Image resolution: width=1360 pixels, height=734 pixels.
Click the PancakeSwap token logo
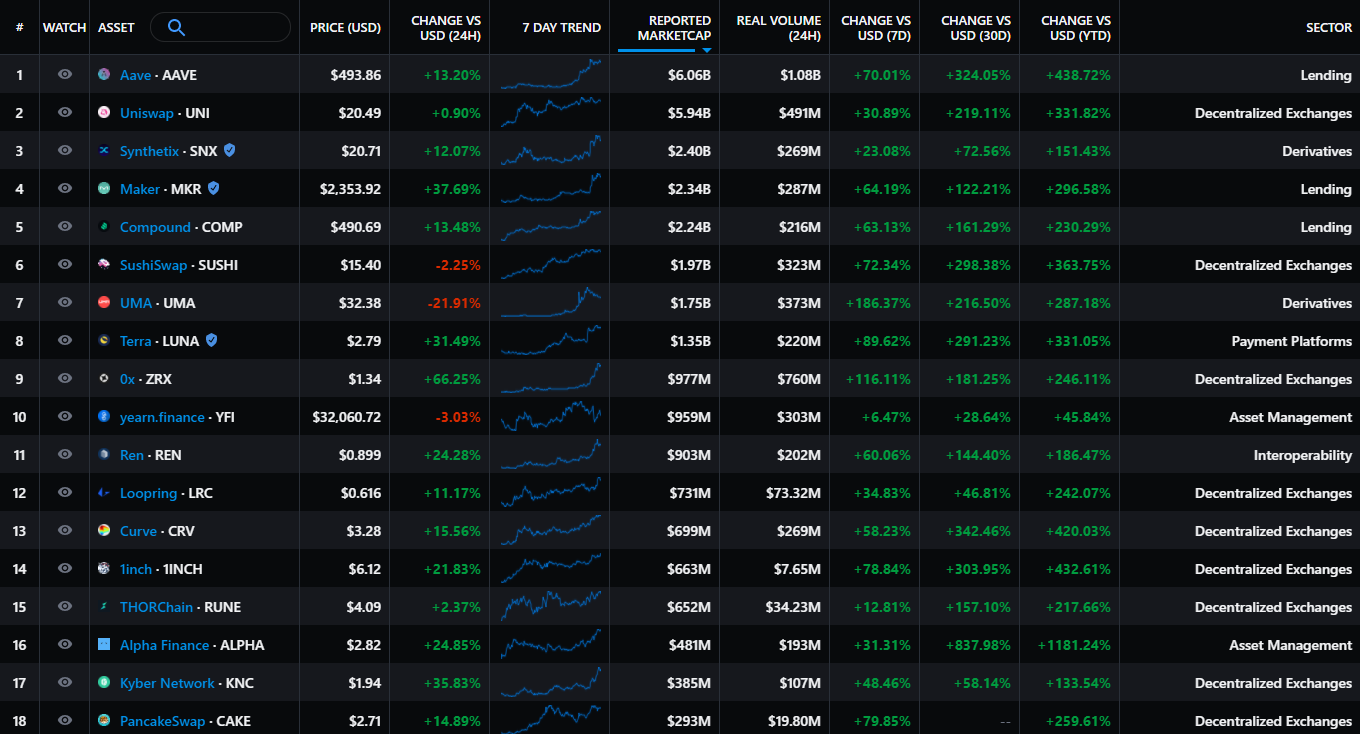(102, 720)
